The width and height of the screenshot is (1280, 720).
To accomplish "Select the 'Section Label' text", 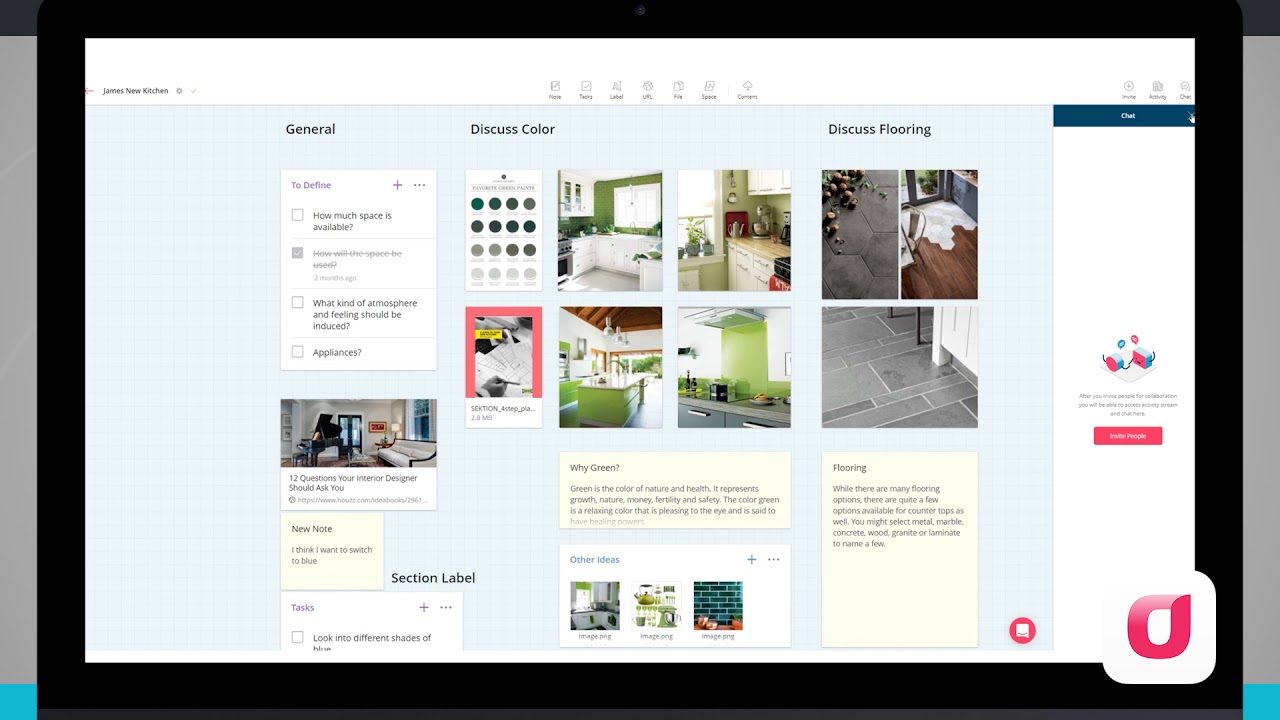I will pos(433,578).
